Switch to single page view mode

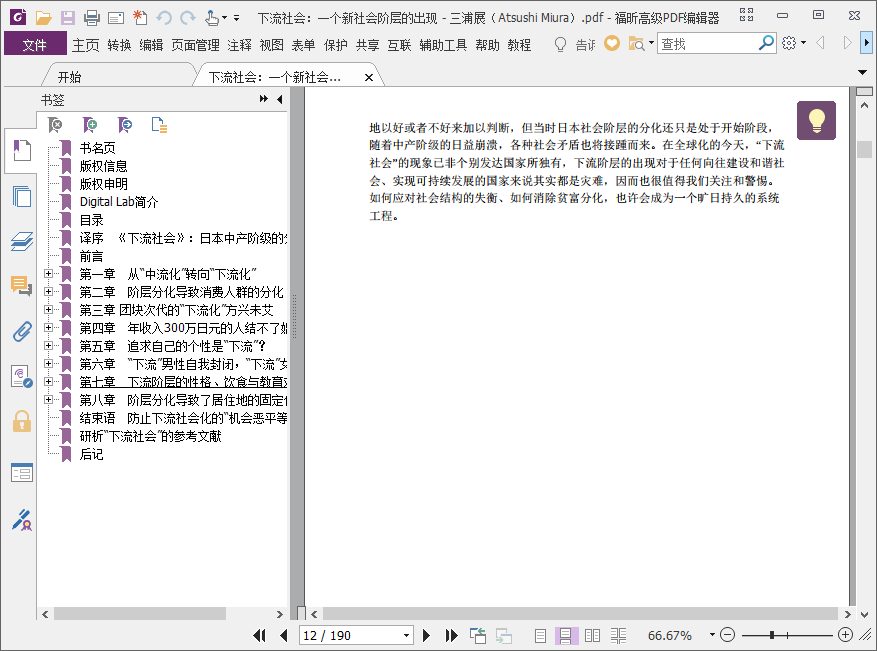[540, 635]
